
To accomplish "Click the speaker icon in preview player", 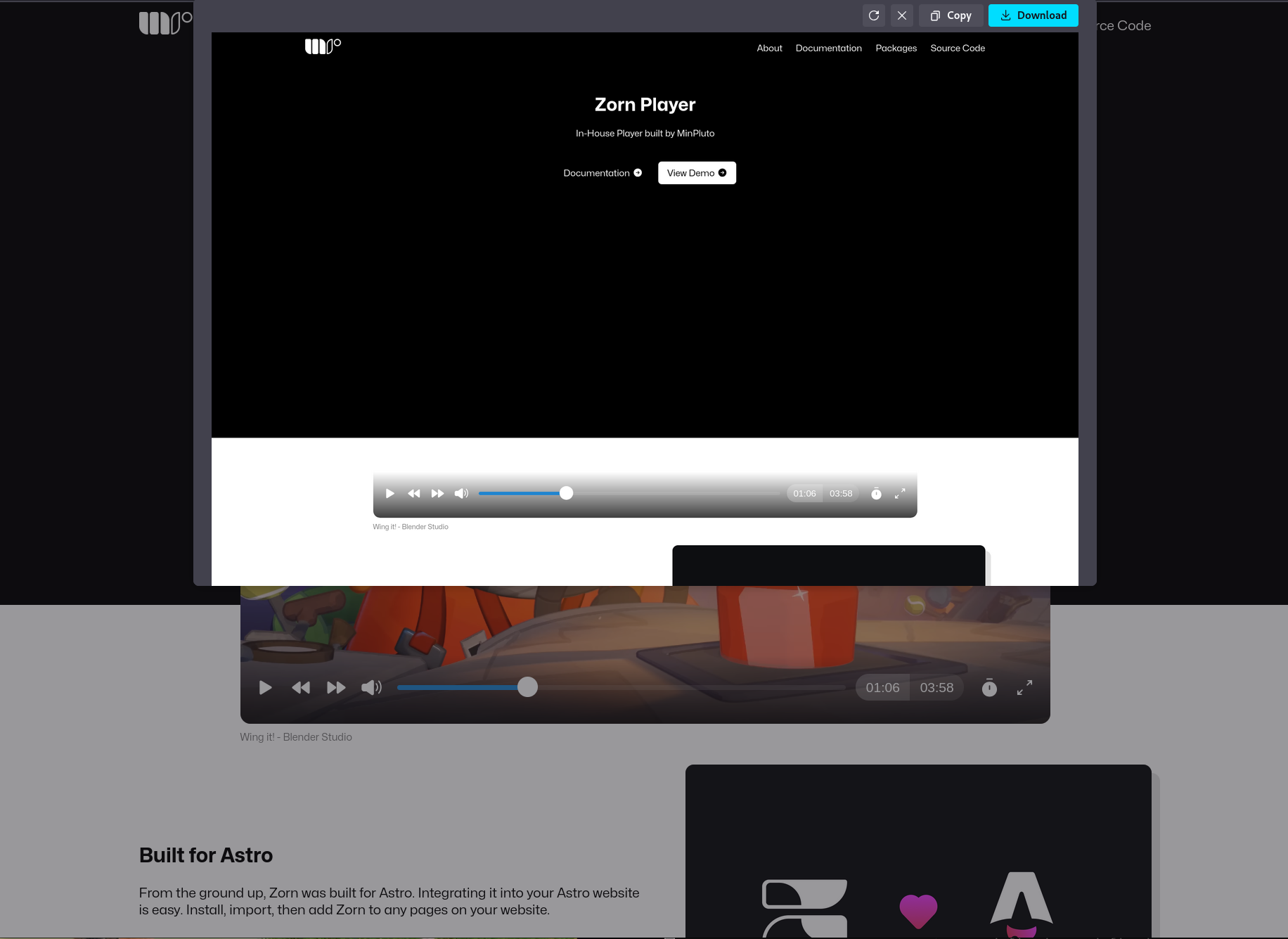I will (461, 494).
